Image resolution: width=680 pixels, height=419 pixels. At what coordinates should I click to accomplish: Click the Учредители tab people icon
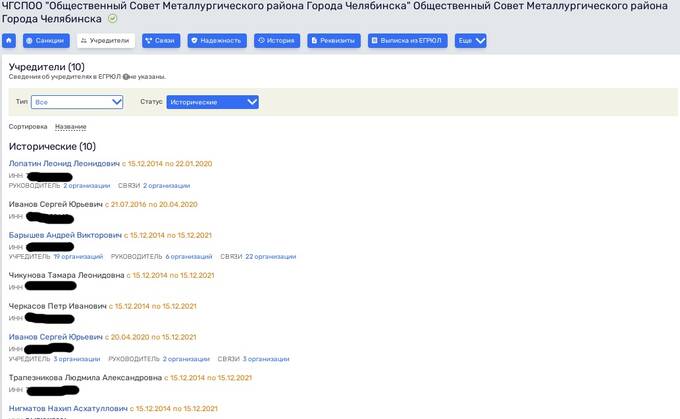(x=84, y=41)
